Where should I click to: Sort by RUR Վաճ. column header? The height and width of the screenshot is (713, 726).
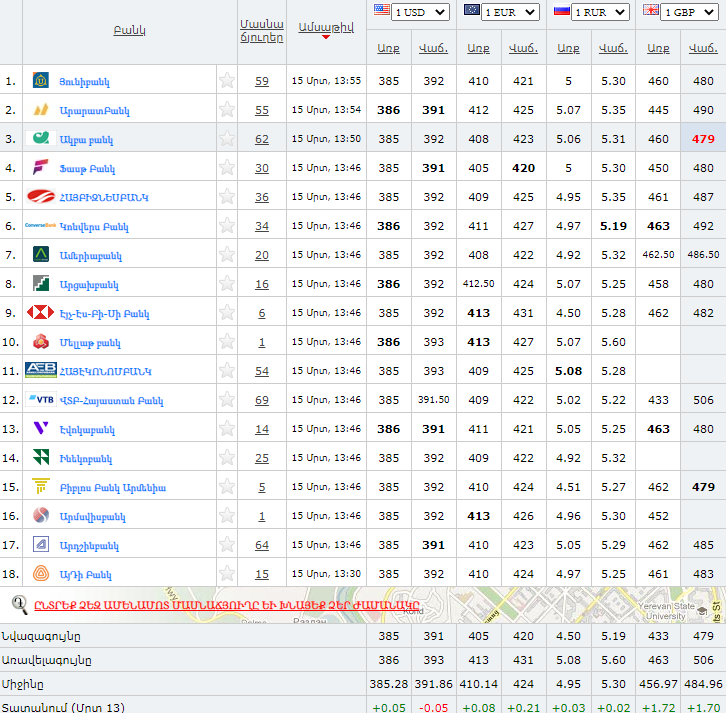[613, 48]
